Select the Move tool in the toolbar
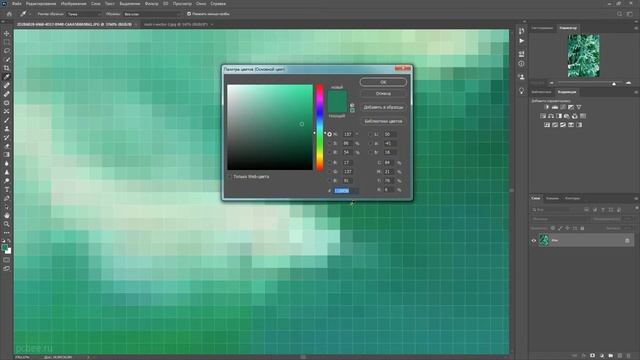Viewport: 640px width, 360px height. pyautogui.click(x=7, y=33)
